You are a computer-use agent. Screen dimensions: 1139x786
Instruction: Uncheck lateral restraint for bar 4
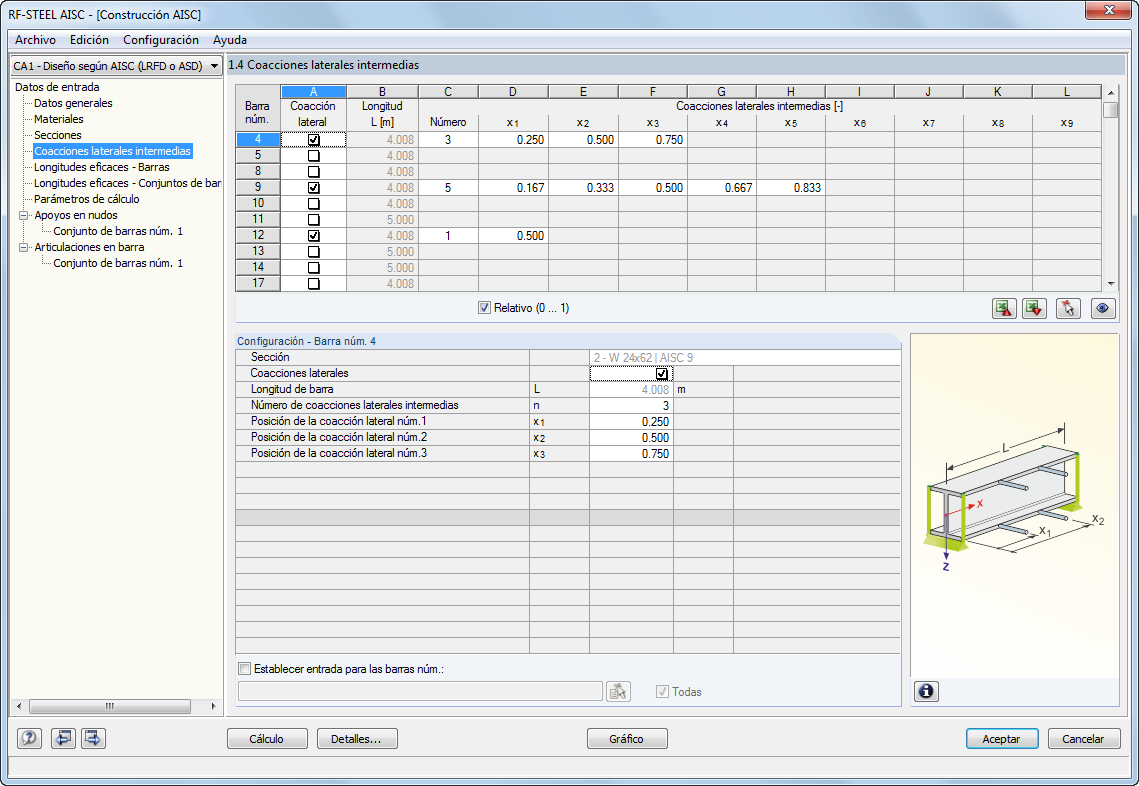point(313,139)
